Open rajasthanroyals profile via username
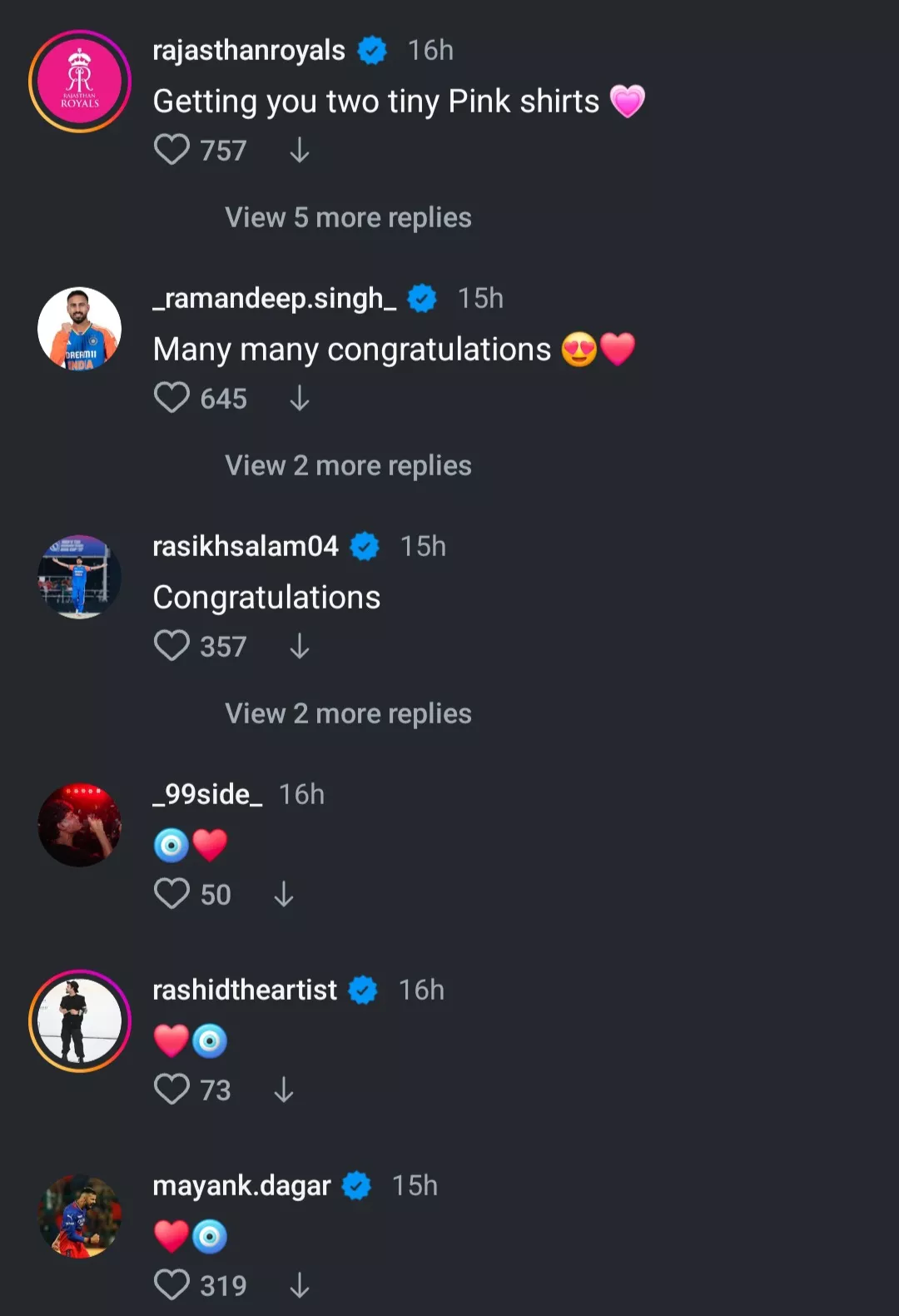The image size is (899, 1316). click(249, 51)
